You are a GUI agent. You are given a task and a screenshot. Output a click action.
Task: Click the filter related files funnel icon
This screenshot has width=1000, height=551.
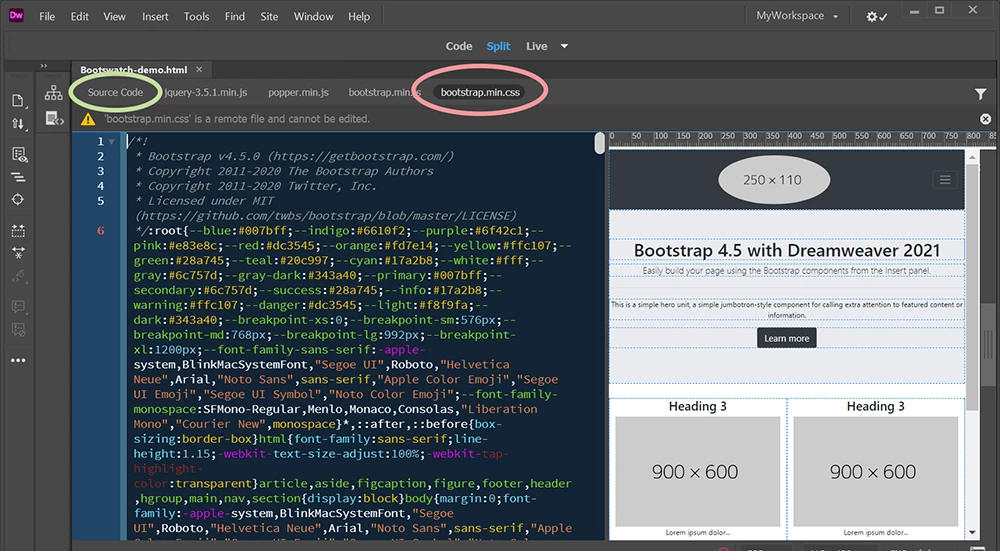[980, 94]
